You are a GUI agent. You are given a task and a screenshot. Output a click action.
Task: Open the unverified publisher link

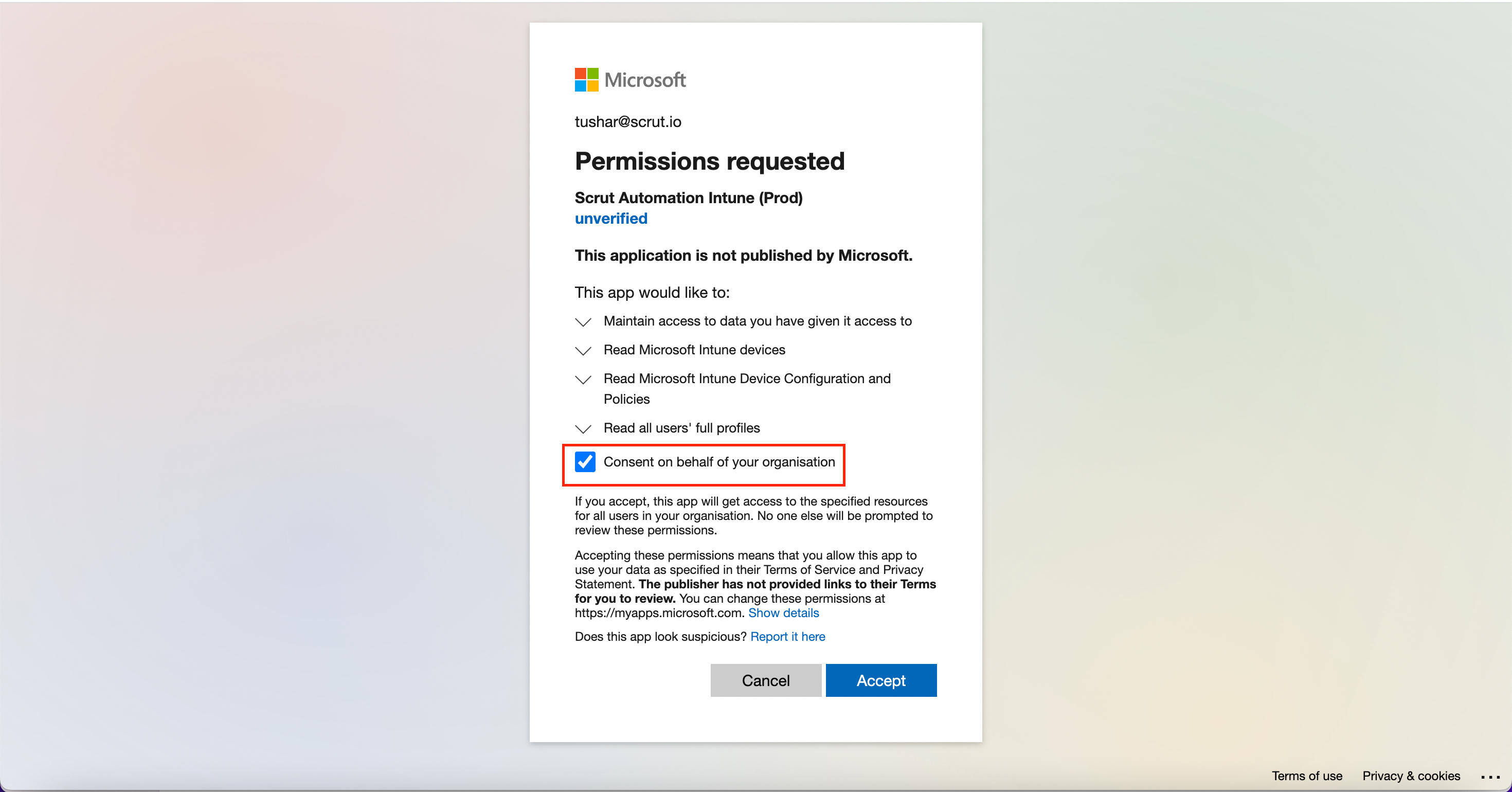point(611,219)
